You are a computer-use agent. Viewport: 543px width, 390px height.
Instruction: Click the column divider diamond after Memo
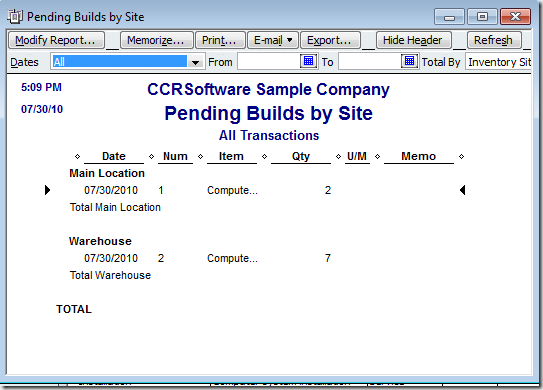coord(461,157)
